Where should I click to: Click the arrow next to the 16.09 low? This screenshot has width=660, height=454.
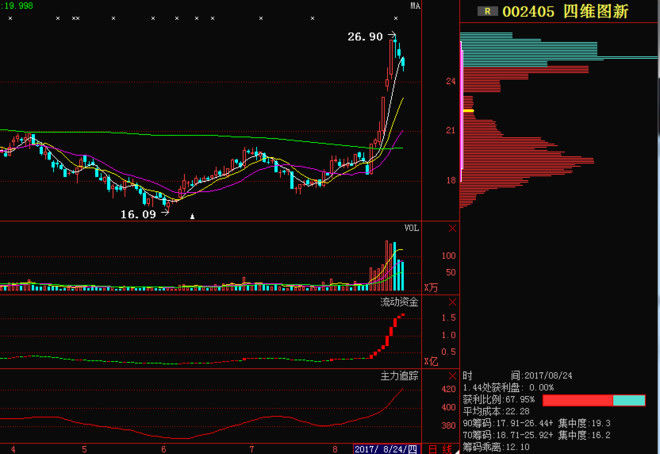tap(165, 214)
